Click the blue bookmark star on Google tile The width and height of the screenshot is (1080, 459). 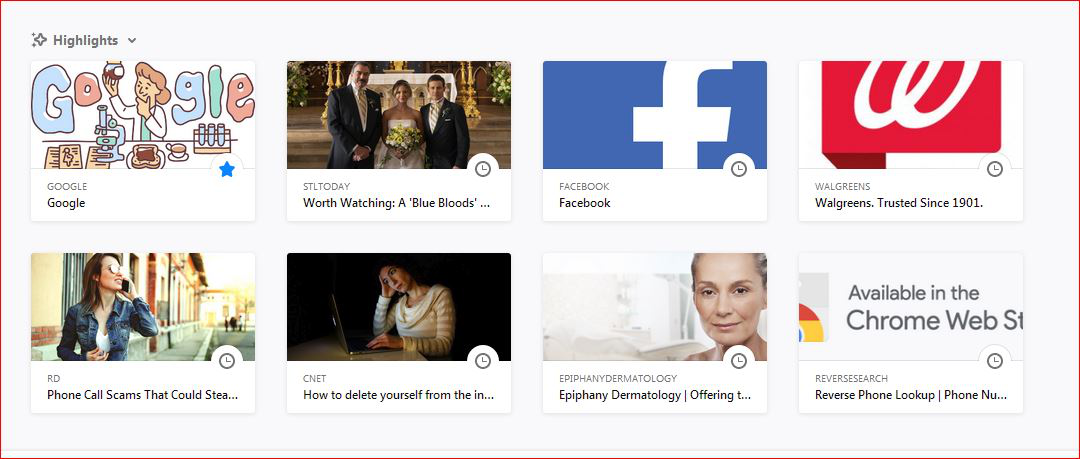pyautogui.click(x=227, y=169)
